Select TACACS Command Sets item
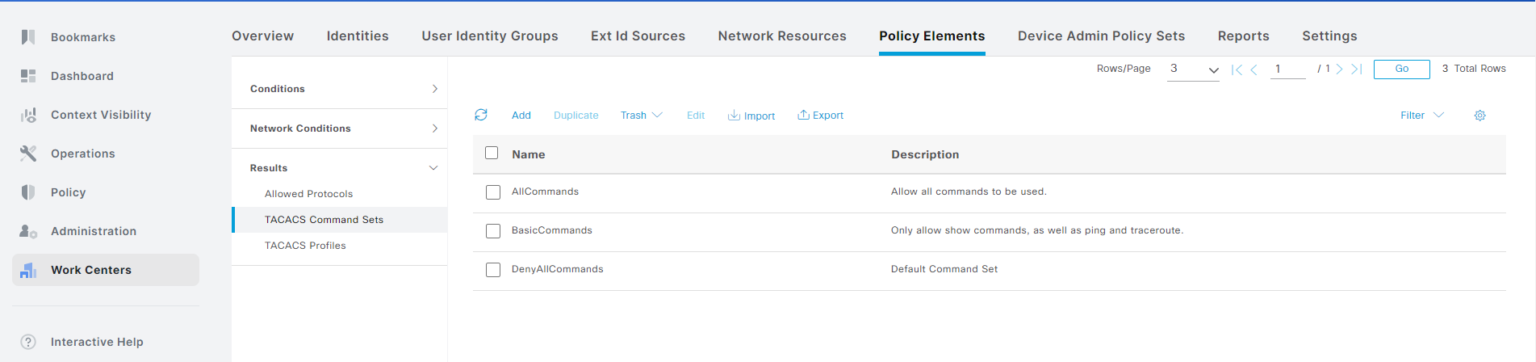The height and width of the screenshot is (362, 1536). click(323, 220)
